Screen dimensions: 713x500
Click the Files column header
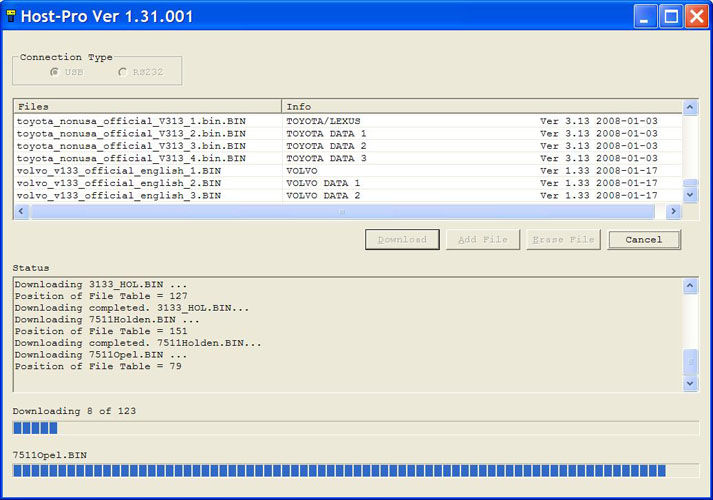pyautogui.click(x=147, y=106)
